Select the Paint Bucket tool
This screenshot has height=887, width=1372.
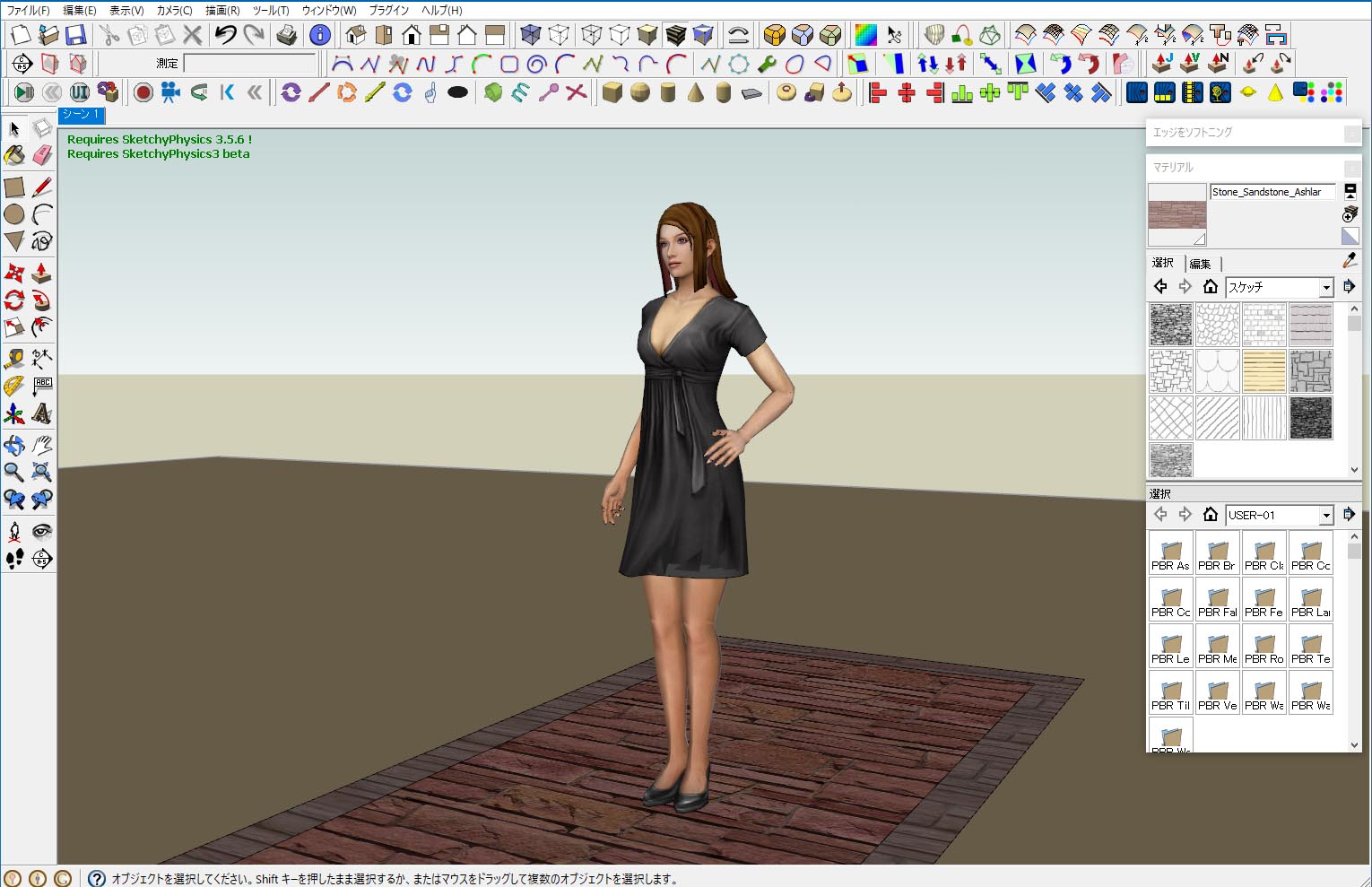click(x=14, y=156)
